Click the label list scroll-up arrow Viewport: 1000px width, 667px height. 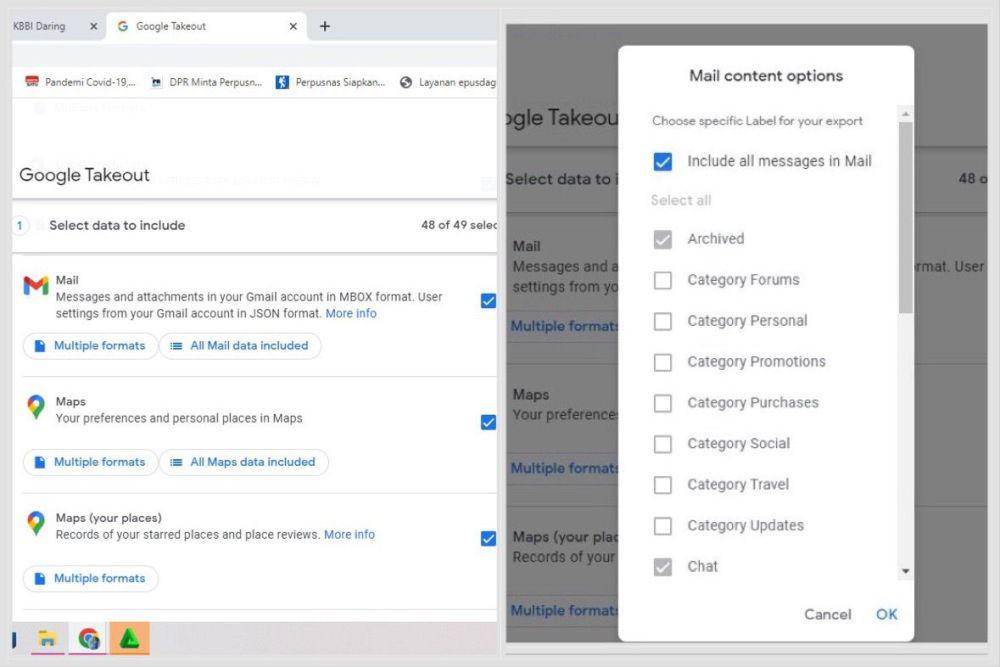906,114
